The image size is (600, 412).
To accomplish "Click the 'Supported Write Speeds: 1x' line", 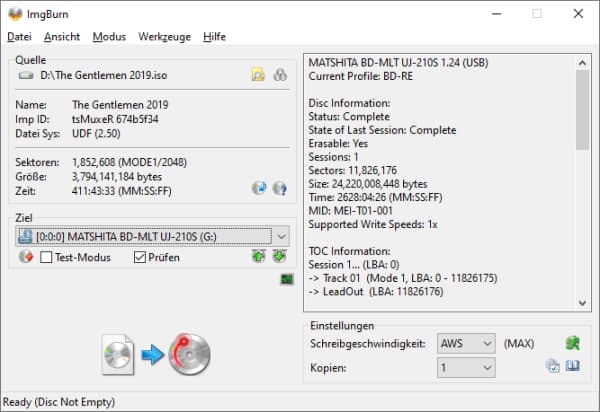I will click(x=373, y=224).
